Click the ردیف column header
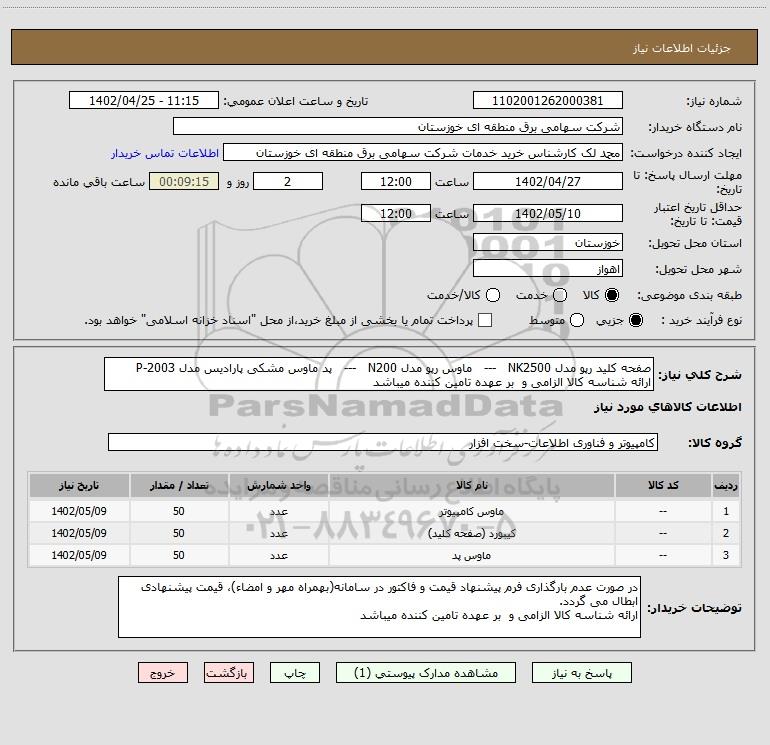The height and width of the screenshot is (745, 770). (x=726, y=485)
